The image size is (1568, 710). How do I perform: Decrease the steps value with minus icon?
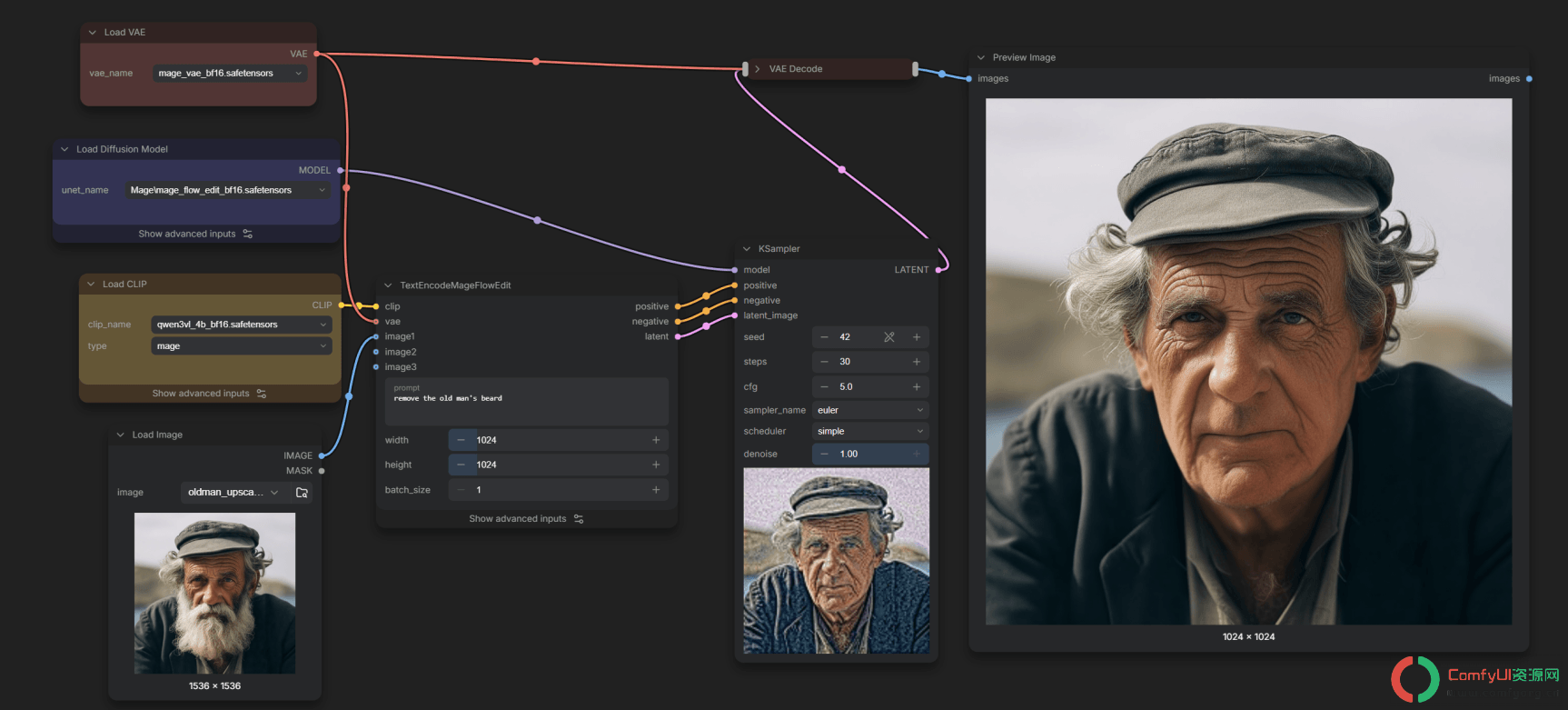click(x=824, y=362)
